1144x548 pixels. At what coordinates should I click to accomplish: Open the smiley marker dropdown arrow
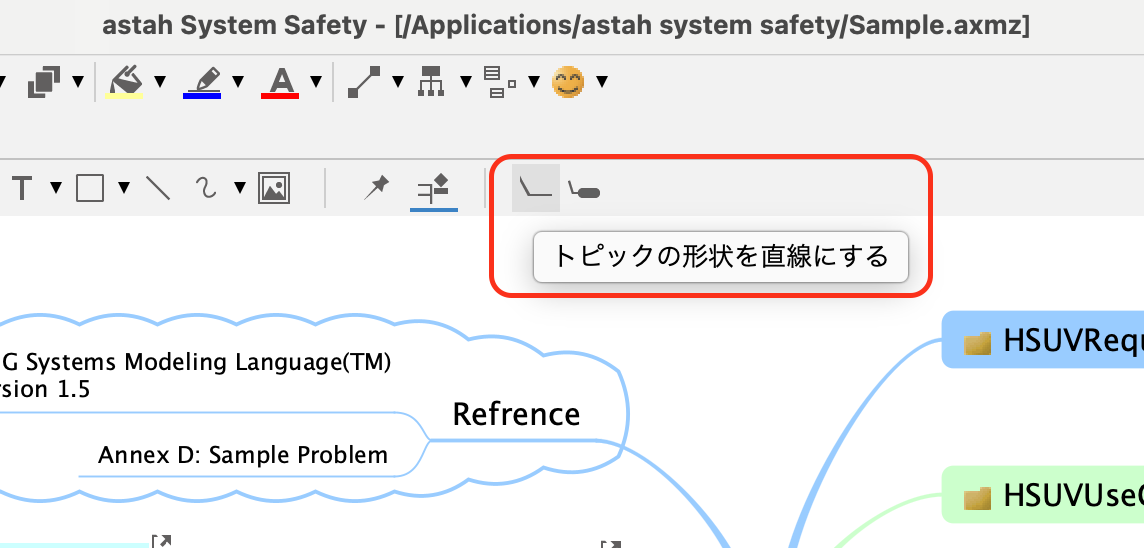(602, 81)
